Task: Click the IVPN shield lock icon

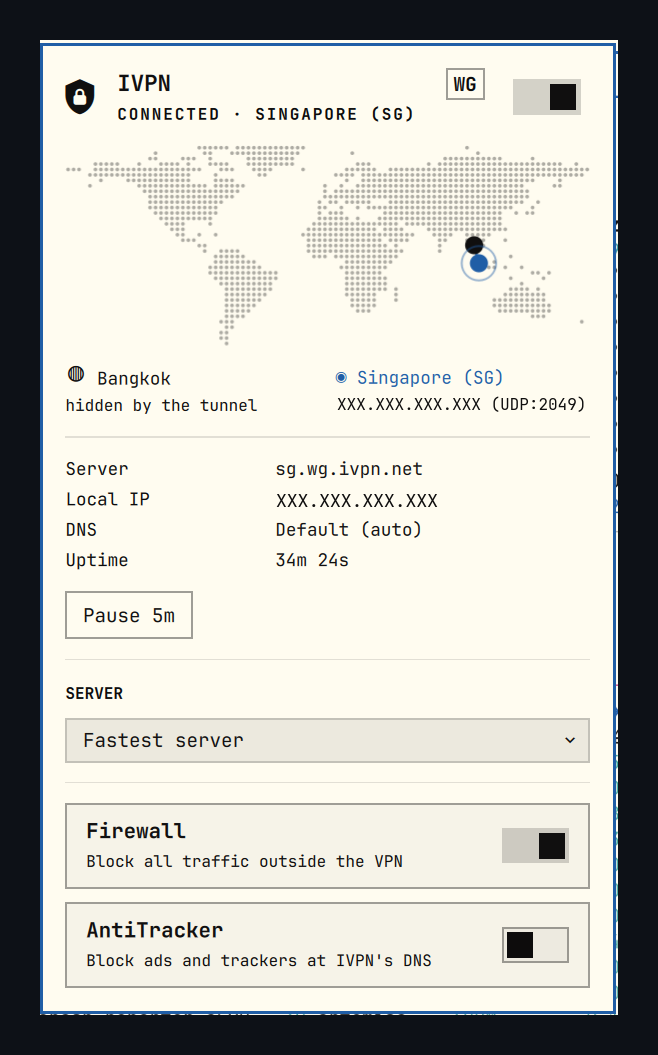Action: coord(79,96)
